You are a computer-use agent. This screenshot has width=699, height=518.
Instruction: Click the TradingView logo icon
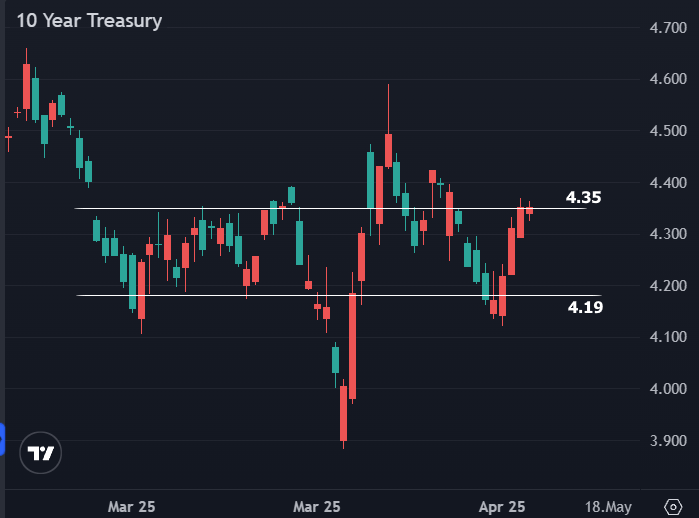pyautogui.click(x=41, y=454)
